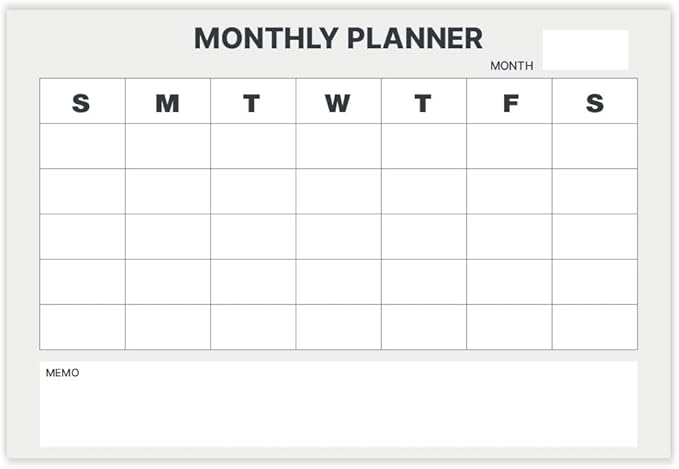The height and width of the screenshot is (469, 679).
Task: Click last-week cell under Sunday column
Action: [82, 327]
